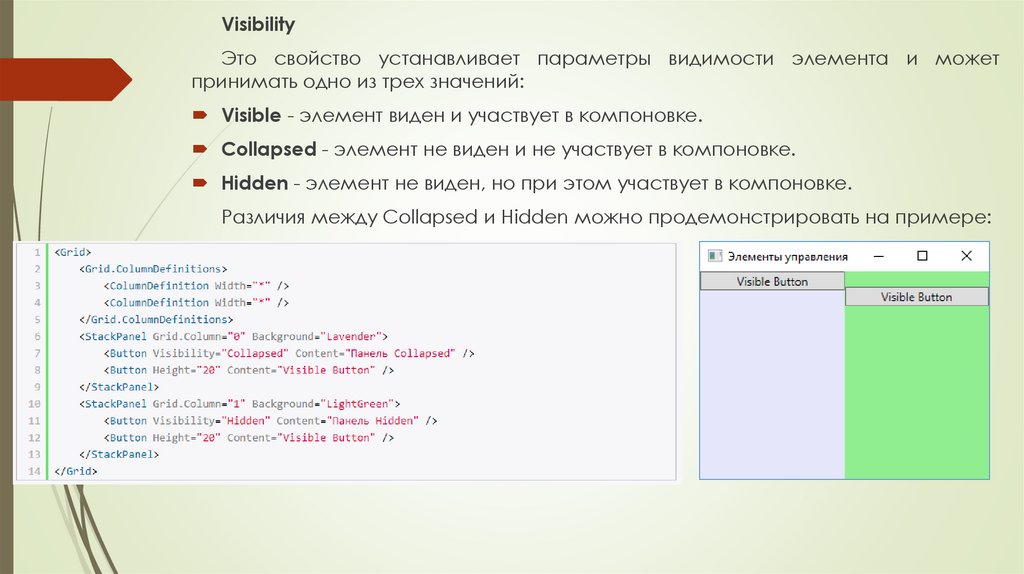
Task: Click line number 9 in code gutter
Action: (37, 387)
